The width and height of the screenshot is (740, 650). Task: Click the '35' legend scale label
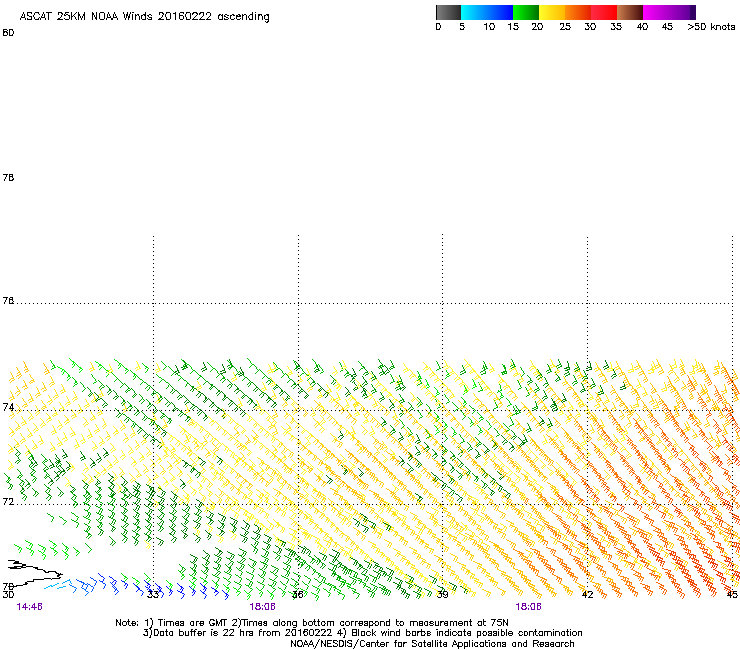tap(616, 27)
